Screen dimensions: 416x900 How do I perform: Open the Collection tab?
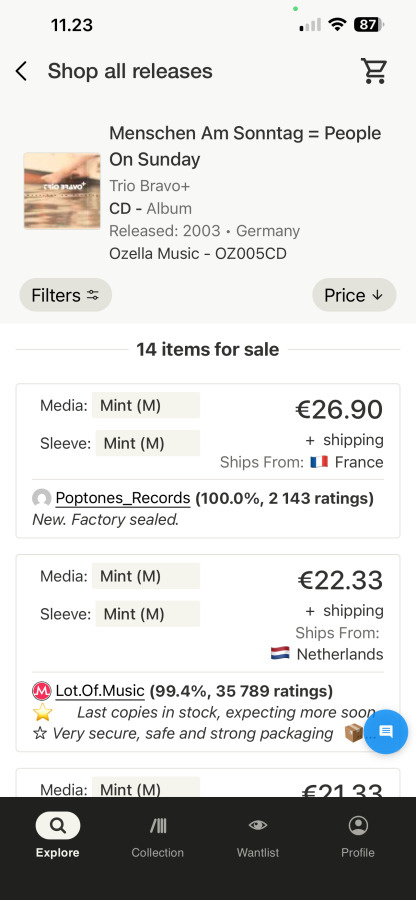point(158,837)
